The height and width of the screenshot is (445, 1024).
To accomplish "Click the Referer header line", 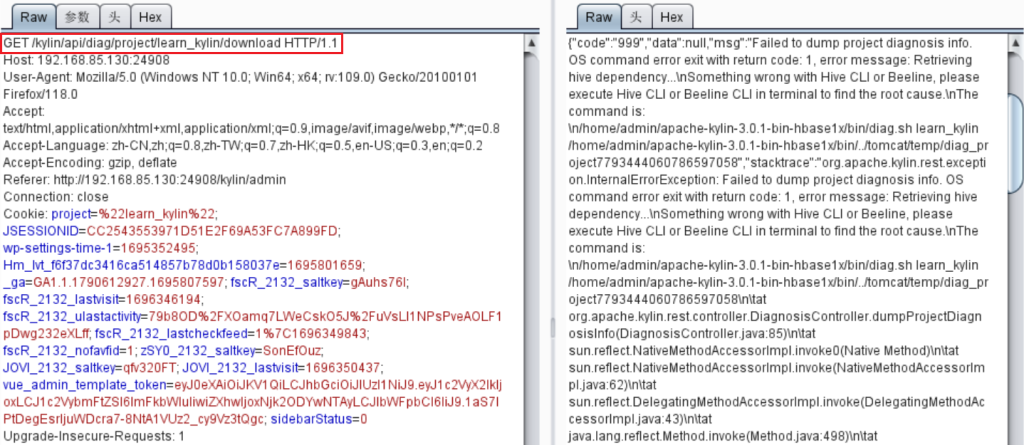I will pos(144,179).
